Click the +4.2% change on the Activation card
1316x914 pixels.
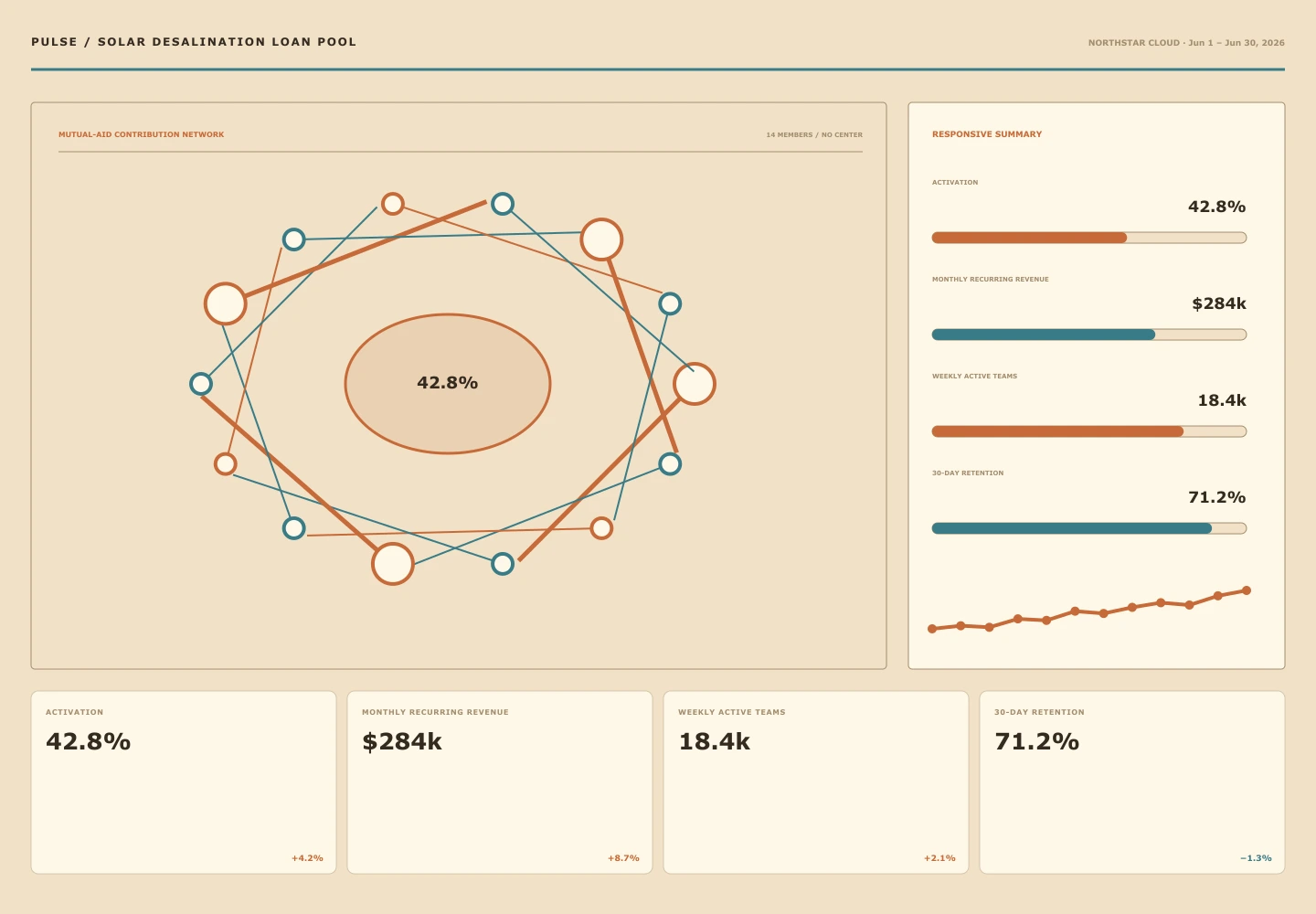pyautogui.click(x=307, y=858)
